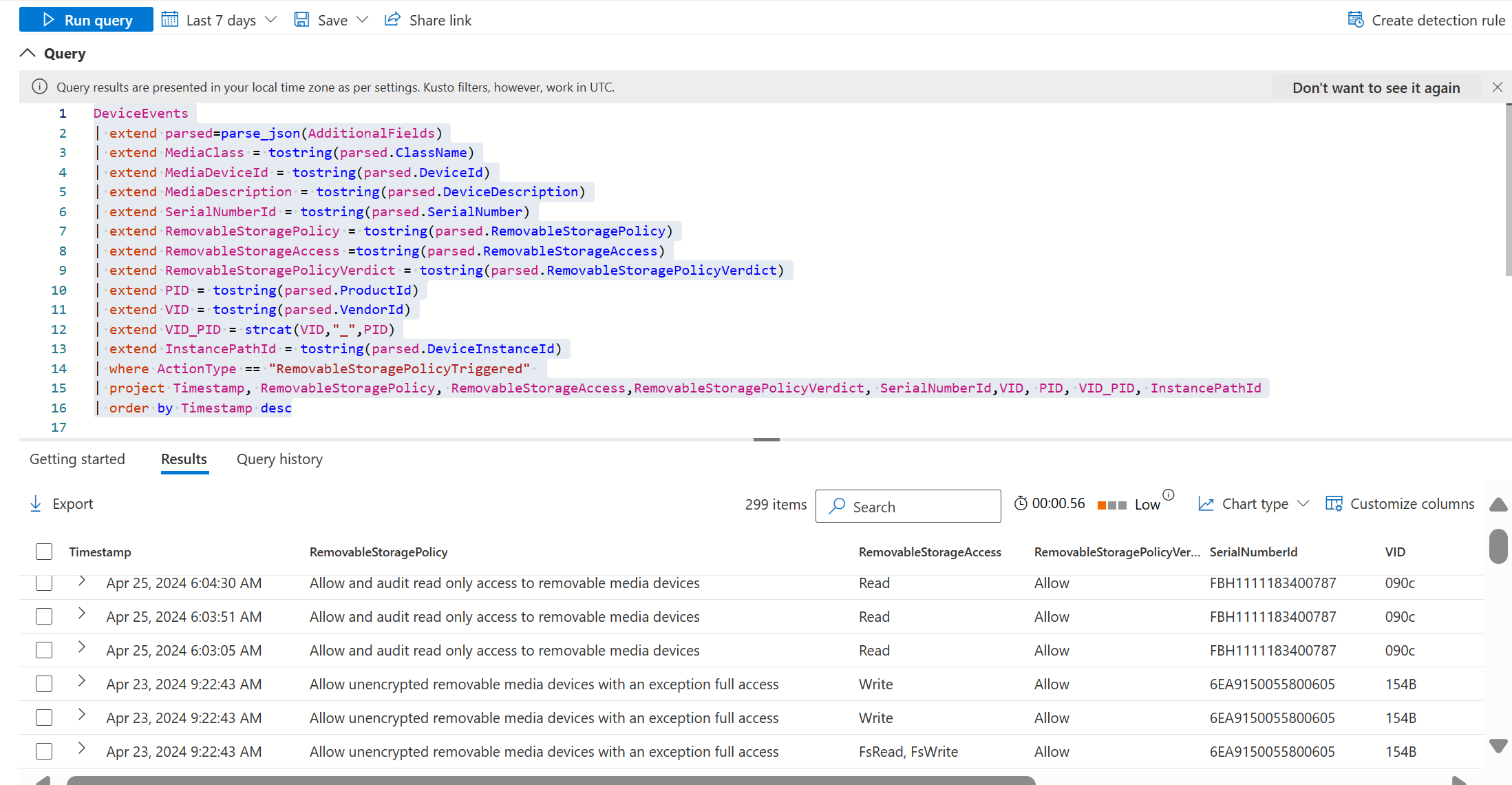Open the Save dropdown menu
This screenshot has height=785, width=1512.
tap(359, 19)
